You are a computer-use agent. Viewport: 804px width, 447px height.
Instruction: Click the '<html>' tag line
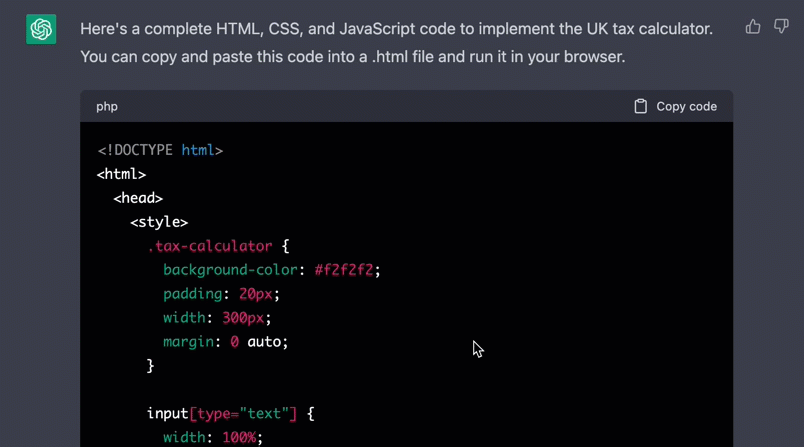pos(122,174)
